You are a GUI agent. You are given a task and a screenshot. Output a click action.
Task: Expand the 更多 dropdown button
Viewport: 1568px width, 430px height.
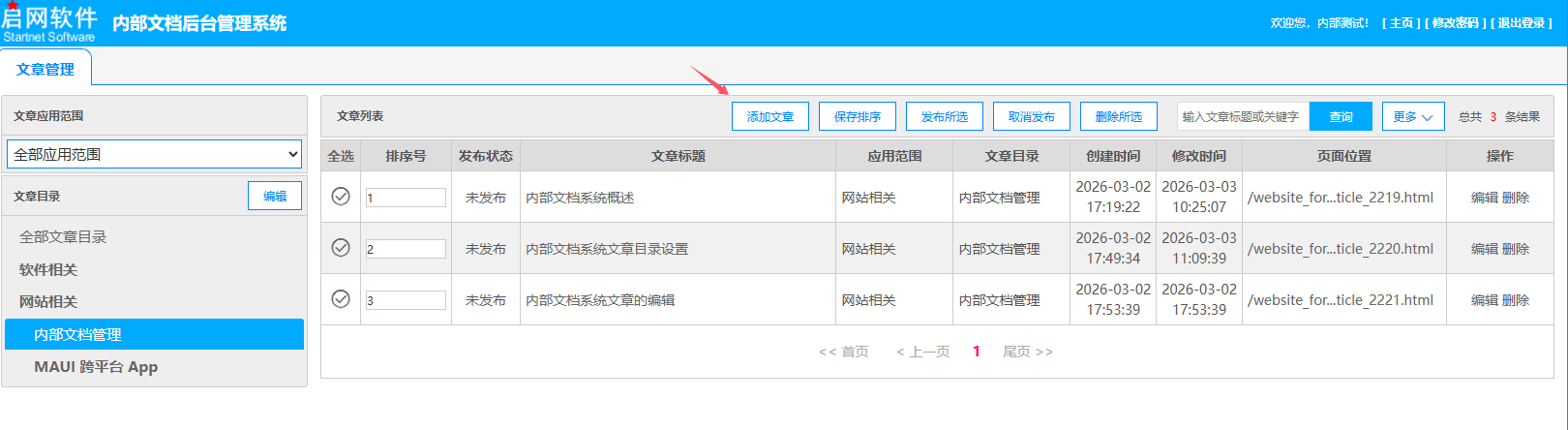click(x=1413, y=116)
